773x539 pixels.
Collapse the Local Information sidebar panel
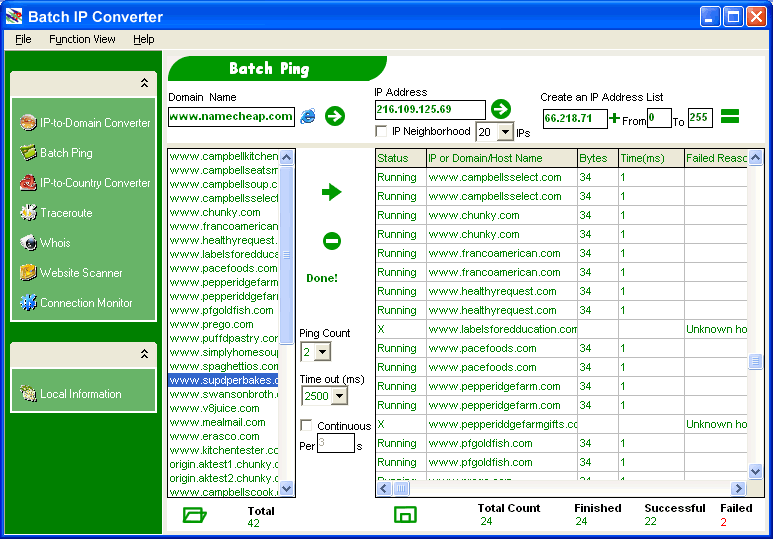144,354
